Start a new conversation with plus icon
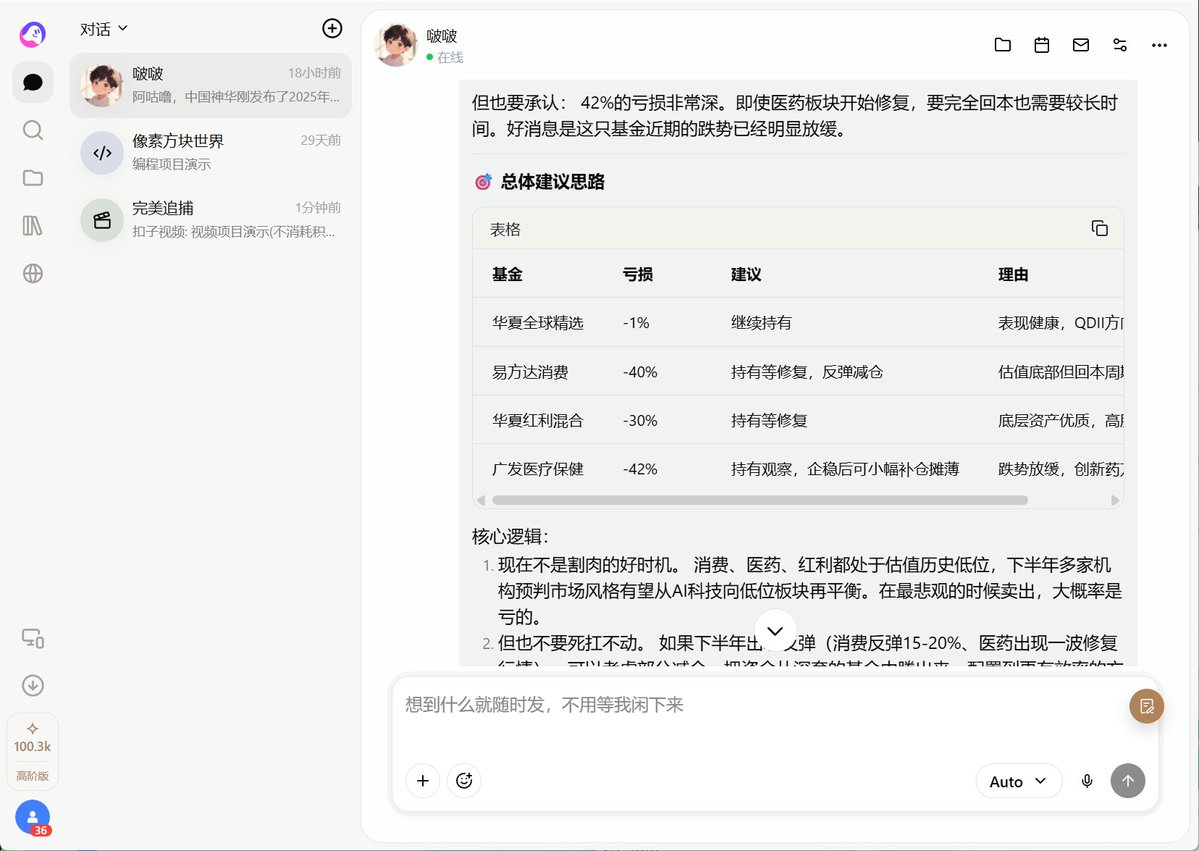Image resolution: width=1199 pixels, height=851 pixels. [332, 28]
